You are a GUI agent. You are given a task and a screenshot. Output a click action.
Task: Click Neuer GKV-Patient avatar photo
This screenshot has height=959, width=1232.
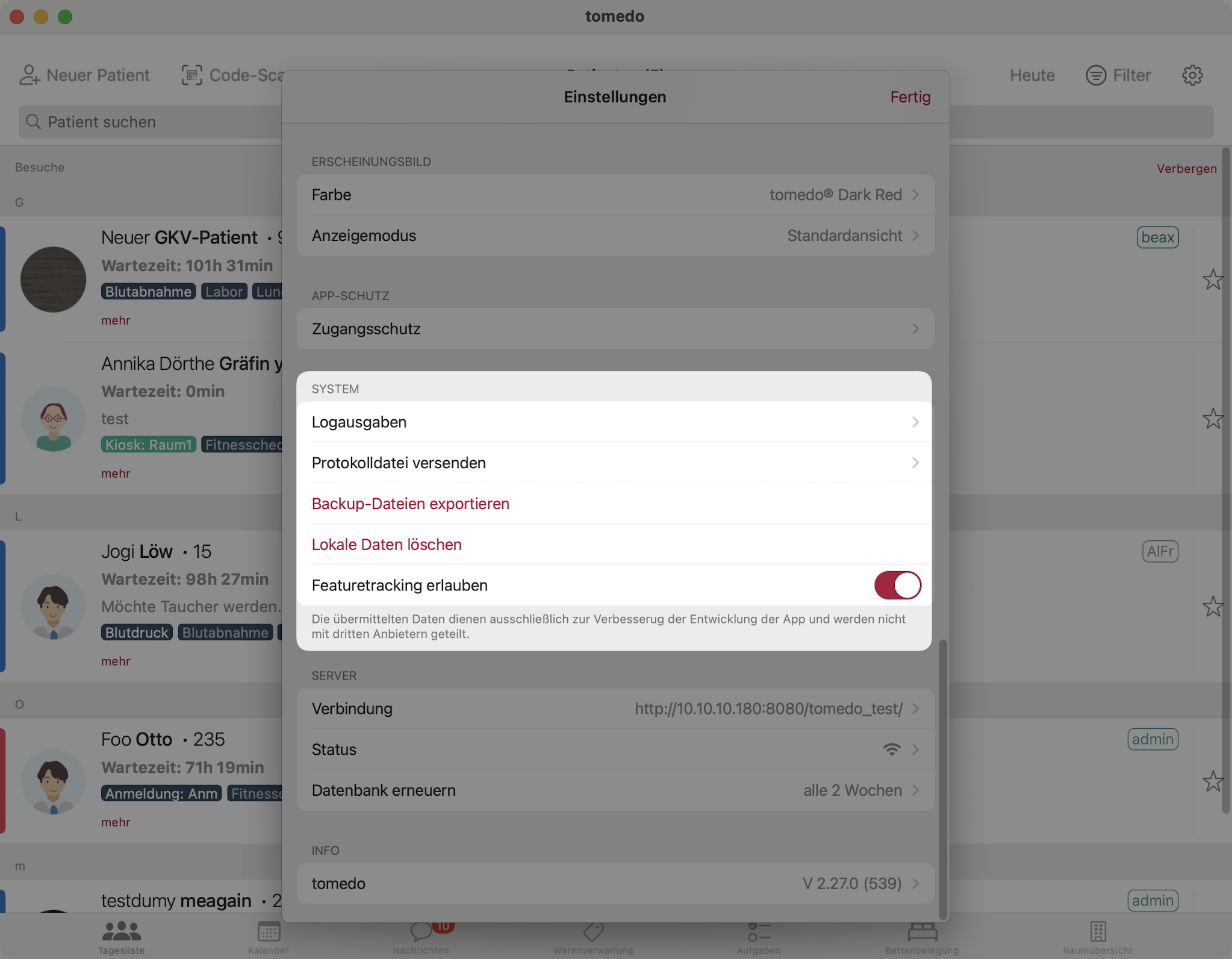pyautogui.click(x=53, y=280)
